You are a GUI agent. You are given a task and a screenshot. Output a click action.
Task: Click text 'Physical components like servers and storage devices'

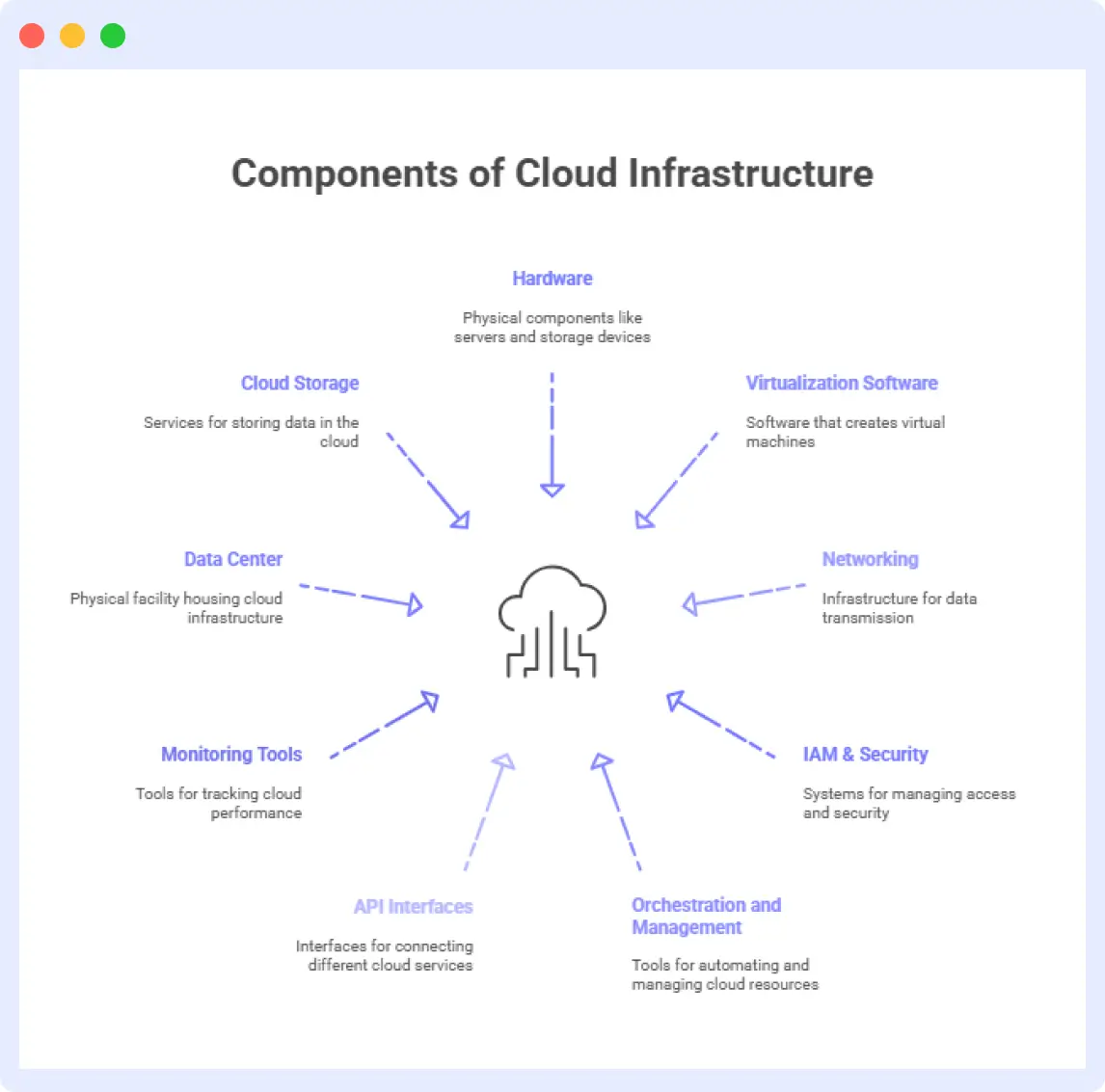point(552,327)
